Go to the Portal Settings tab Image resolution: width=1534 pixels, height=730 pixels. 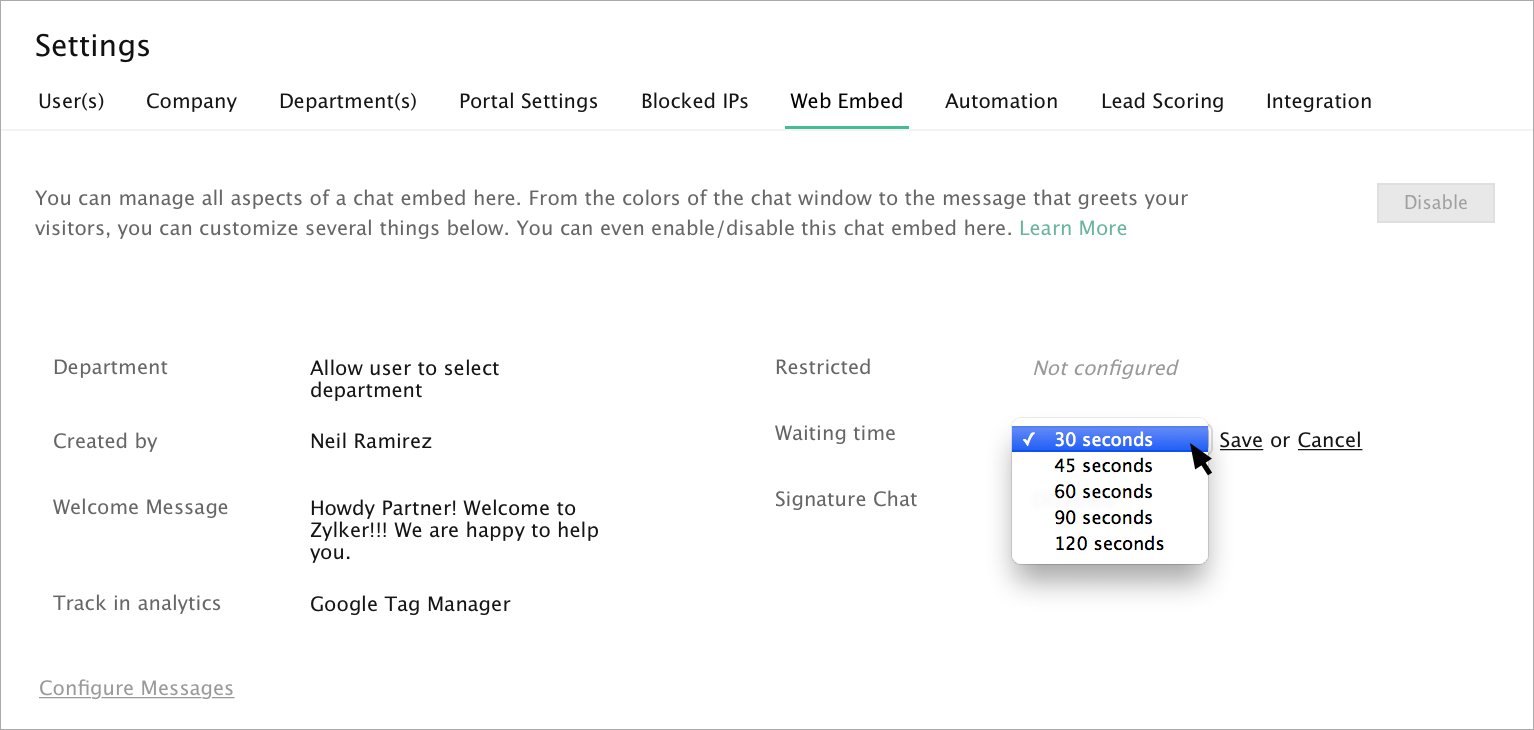pyautogui.click(x=528, y=101)
